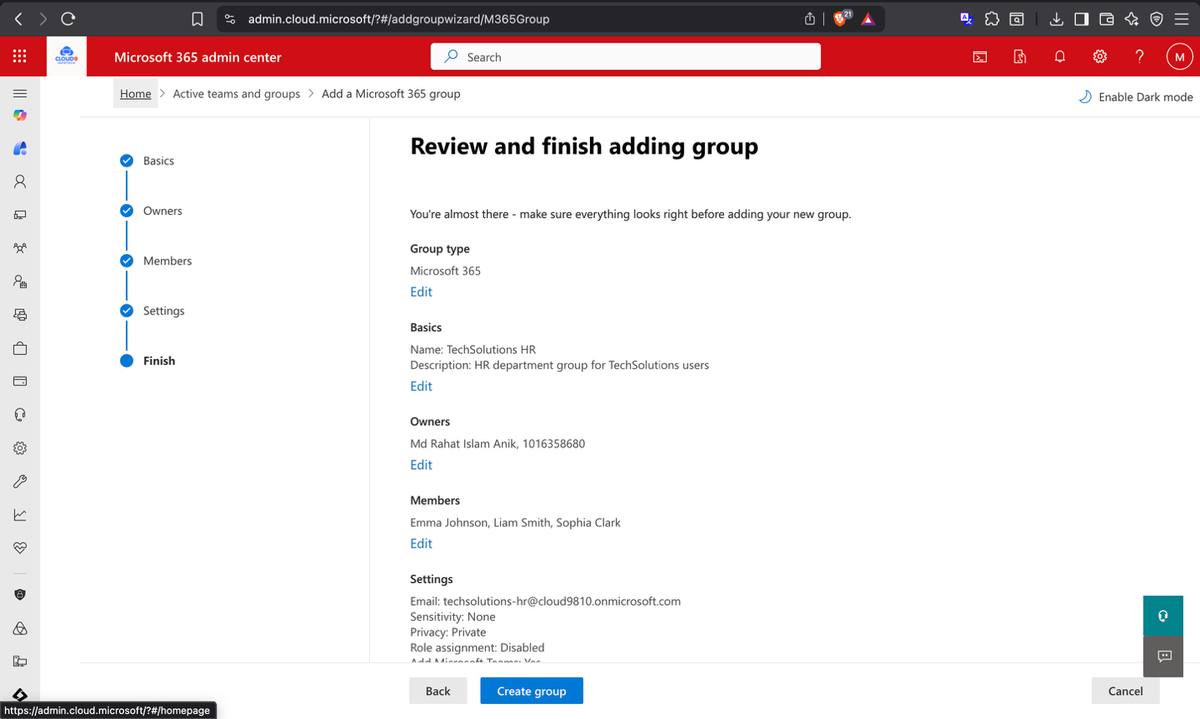Click the Brave Leo AI sparkle icon

click(x=1131, y=18)
